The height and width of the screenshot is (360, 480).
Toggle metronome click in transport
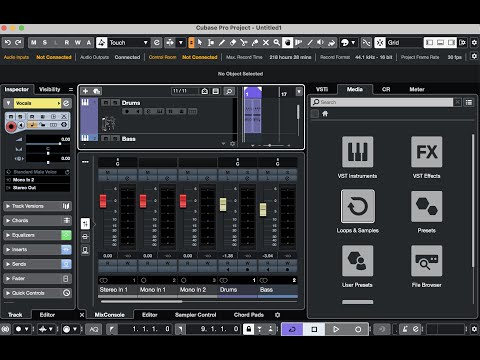[x=405, y=329]
